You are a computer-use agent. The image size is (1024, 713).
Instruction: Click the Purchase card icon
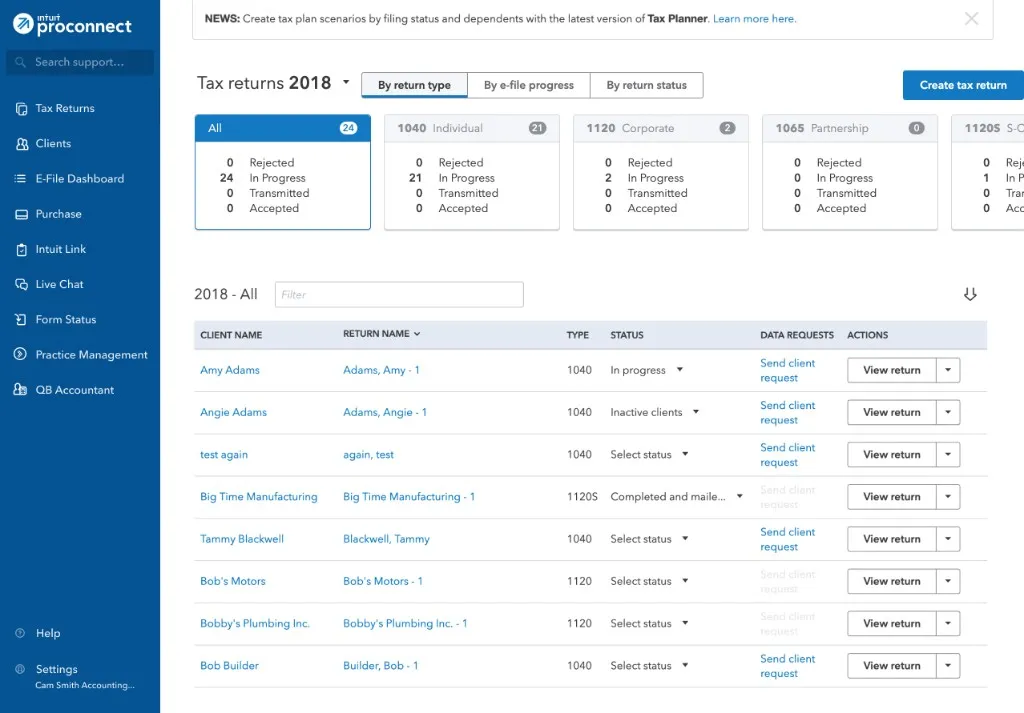tap(22, 214)
